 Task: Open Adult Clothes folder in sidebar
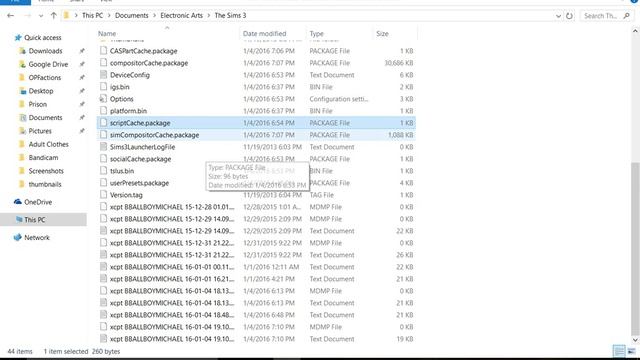point(48,144)
